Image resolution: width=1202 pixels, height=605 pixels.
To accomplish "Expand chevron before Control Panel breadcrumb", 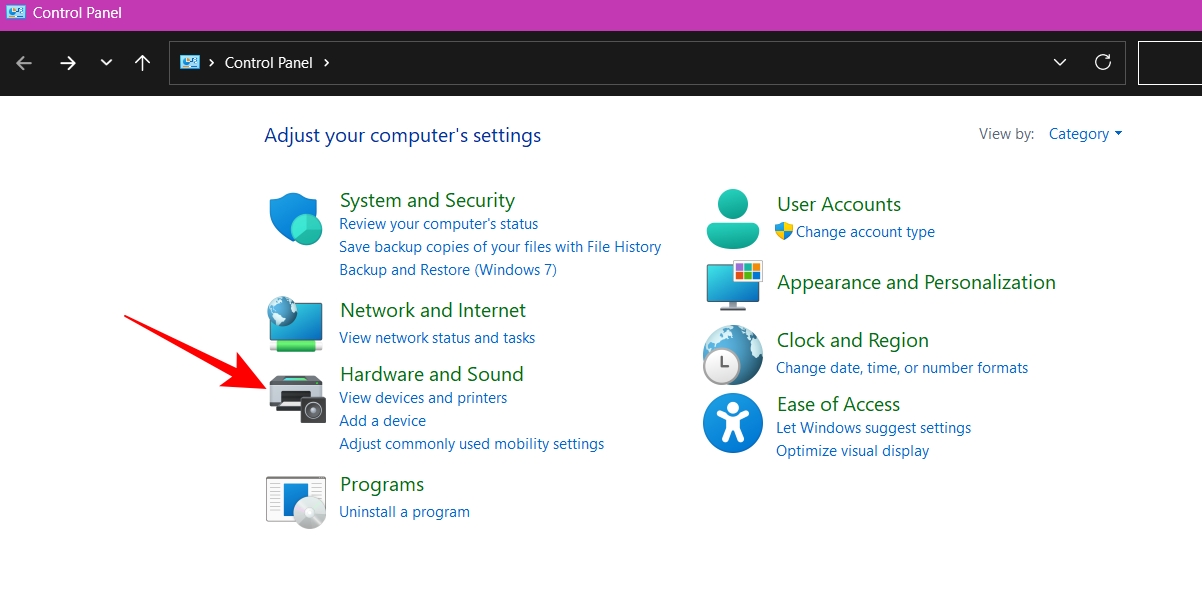I will (212, 62).
